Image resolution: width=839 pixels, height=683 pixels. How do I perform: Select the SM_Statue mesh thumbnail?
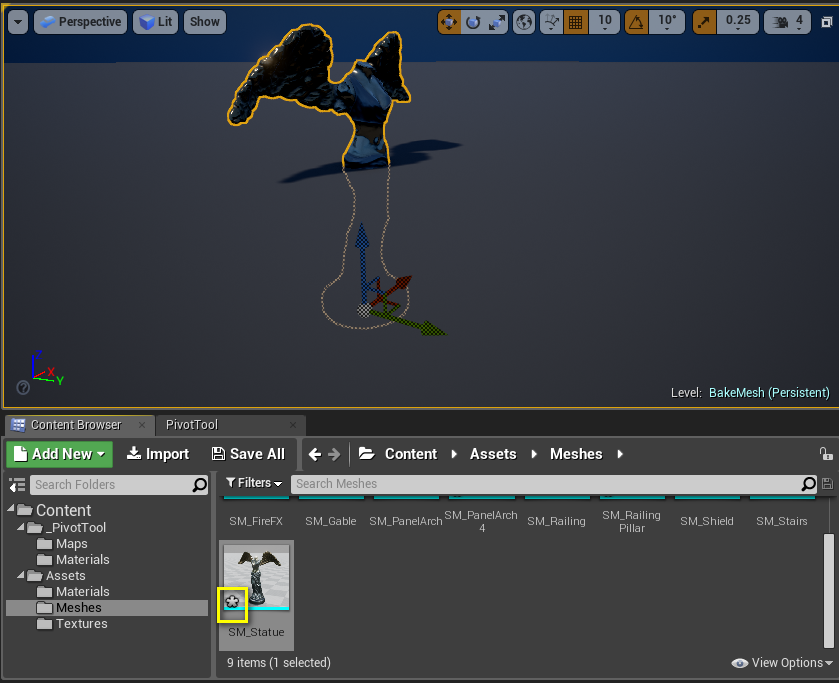[x=256, y=579]
